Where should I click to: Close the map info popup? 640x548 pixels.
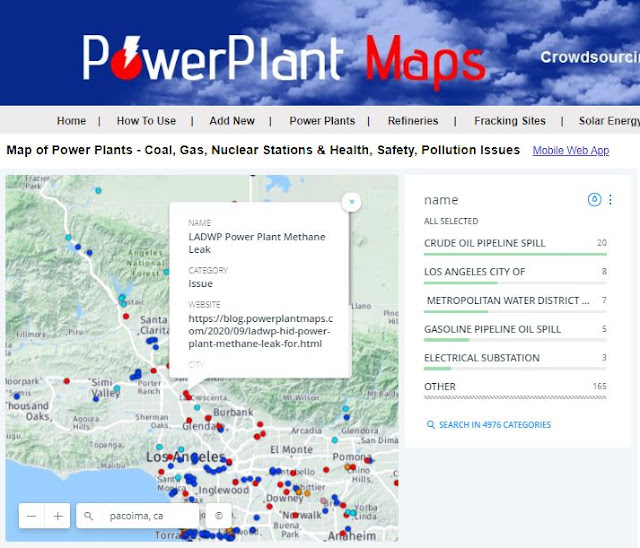pyautogui.click(x=351, y=202)
